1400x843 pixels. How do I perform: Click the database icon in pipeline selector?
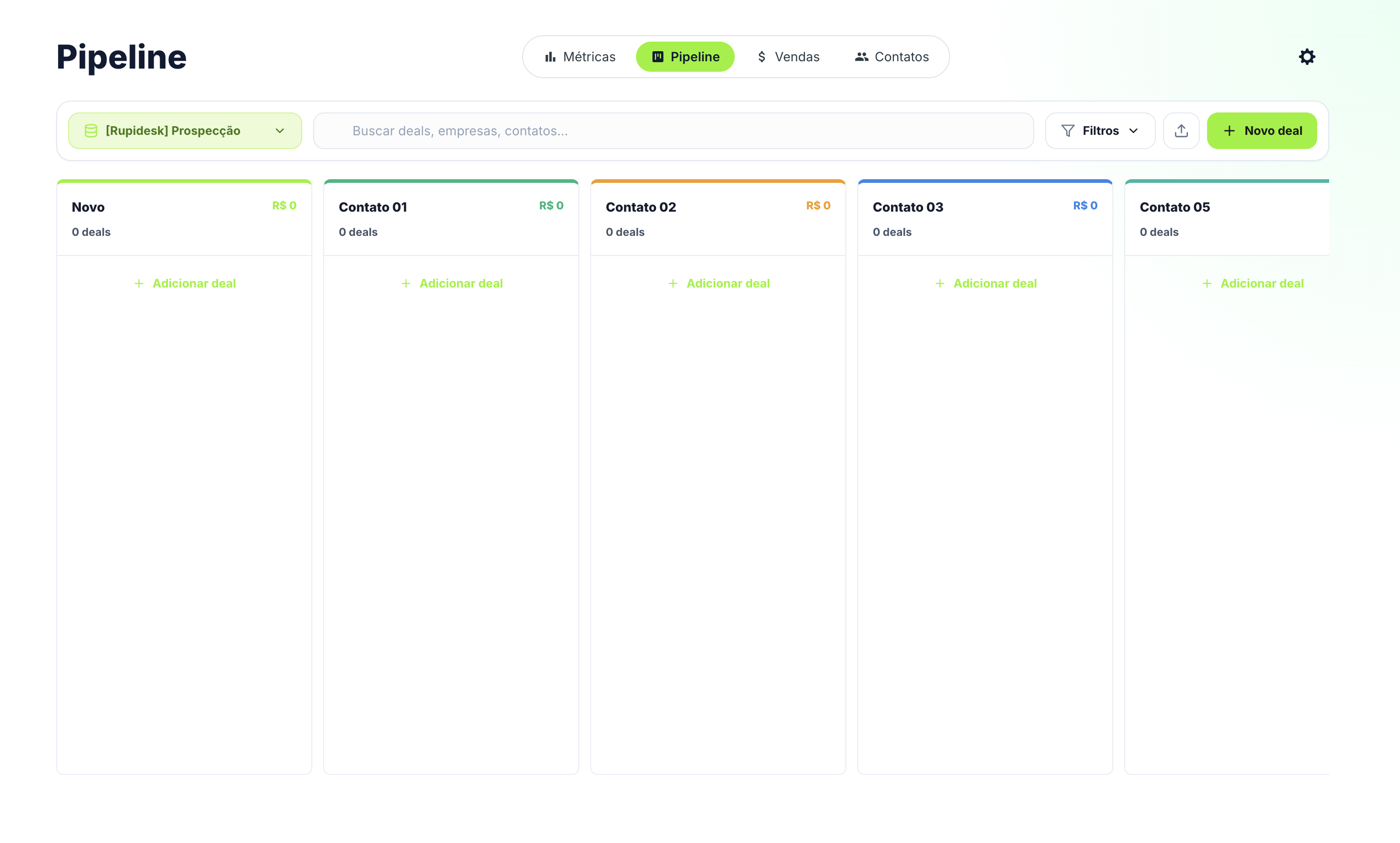[x=91, y=131]
